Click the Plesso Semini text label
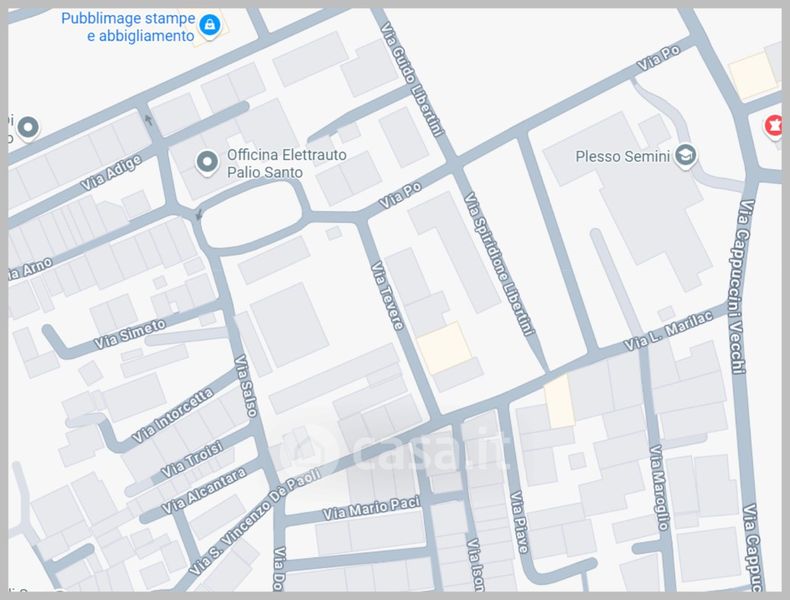 622,156
